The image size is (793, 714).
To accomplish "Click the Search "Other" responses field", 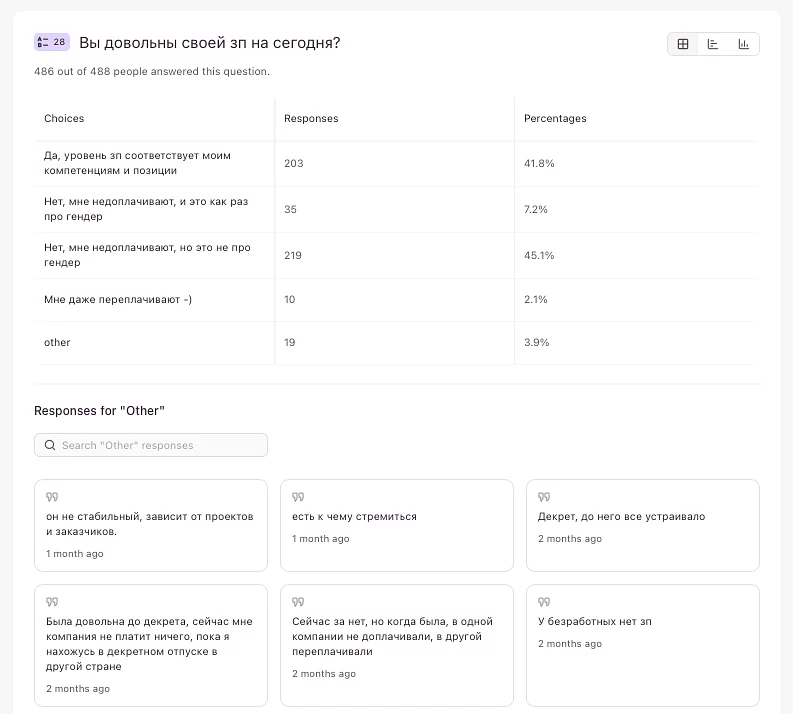I will [160, 445].
